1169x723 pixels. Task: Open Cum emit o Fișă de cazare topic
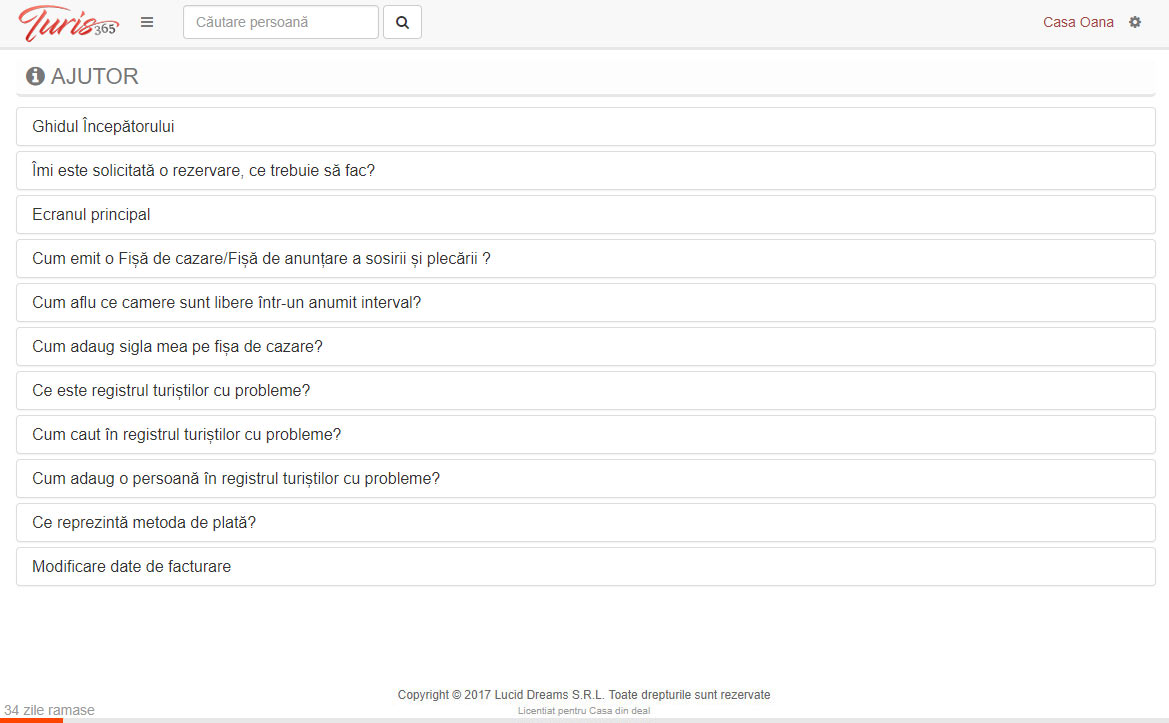pyautogui.click(x=586, y=259)
